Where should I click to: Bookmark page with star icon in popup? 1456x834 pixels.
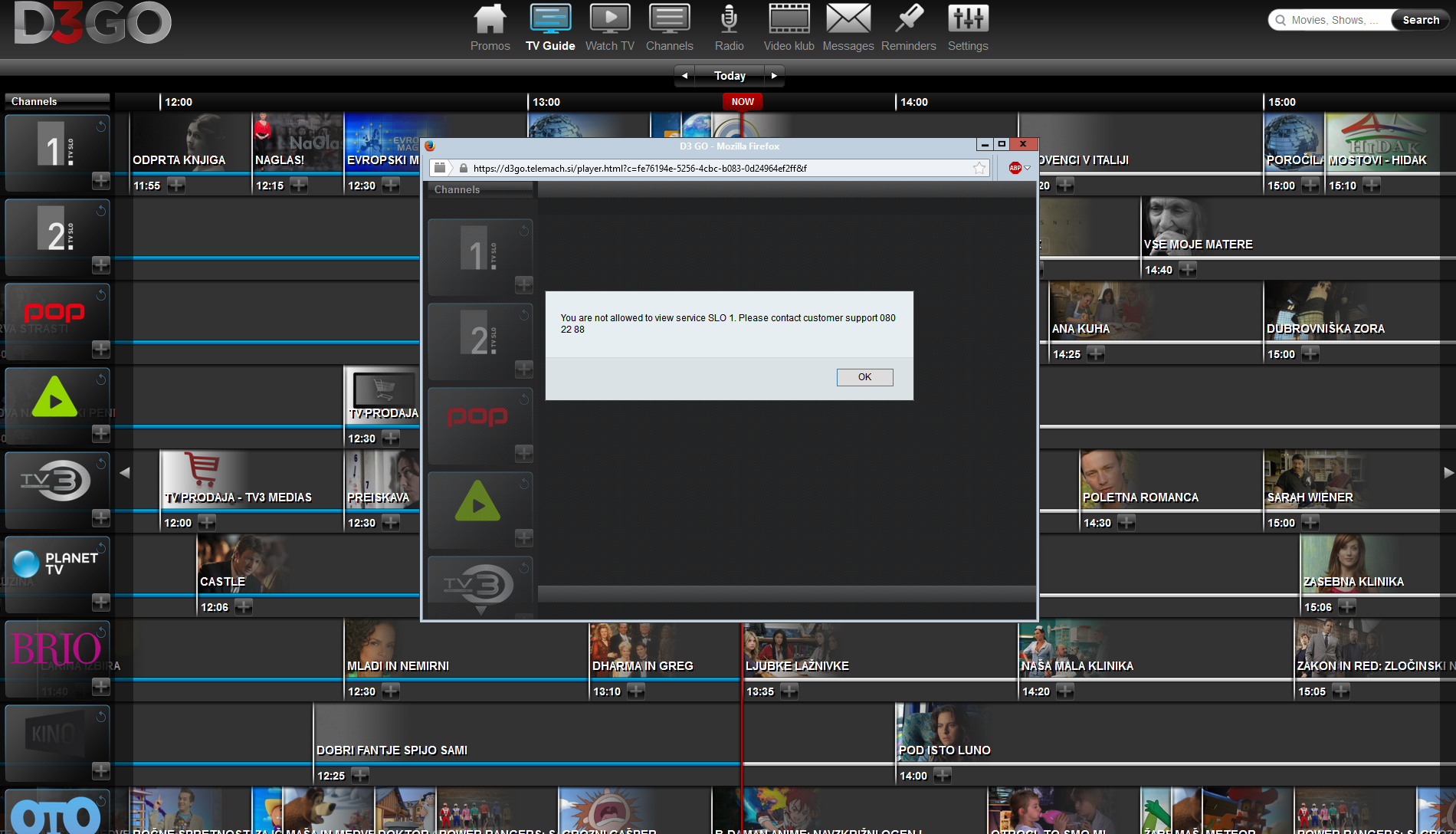point(979,169)
